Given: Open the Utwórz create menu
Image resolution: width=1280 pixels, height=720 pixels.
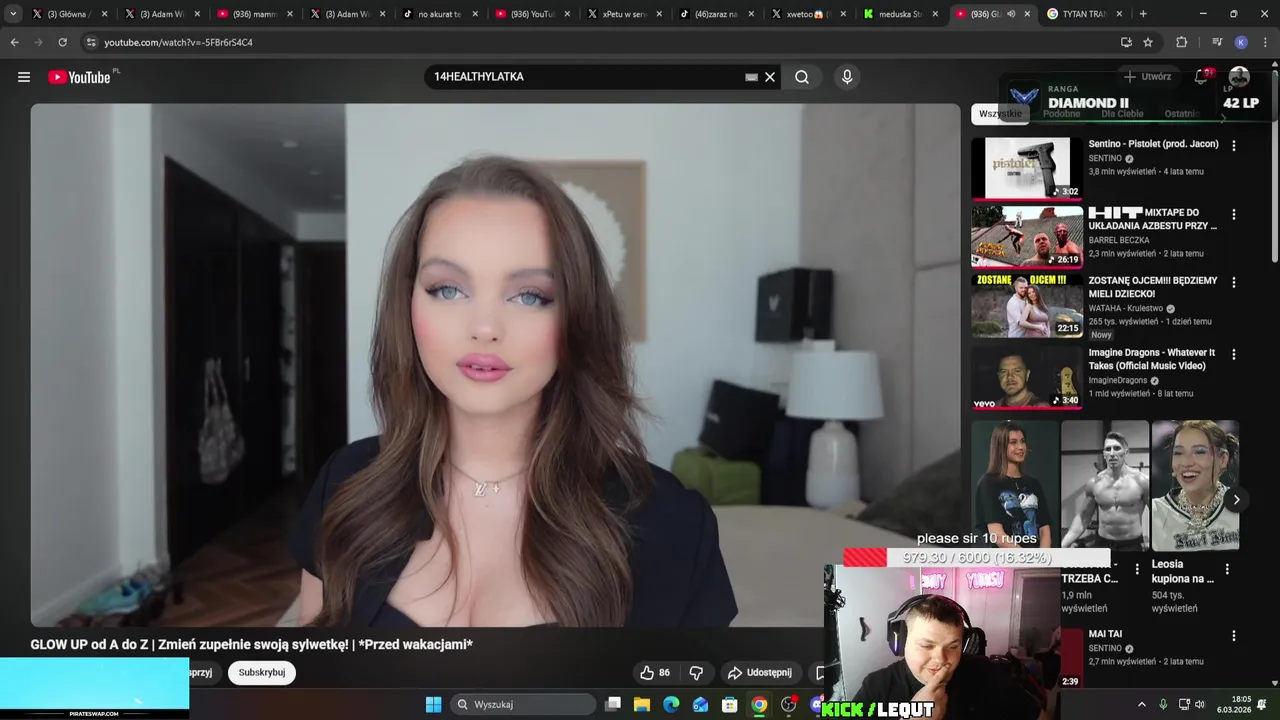Looking at the screenshot, I should tap(1147, 77).
